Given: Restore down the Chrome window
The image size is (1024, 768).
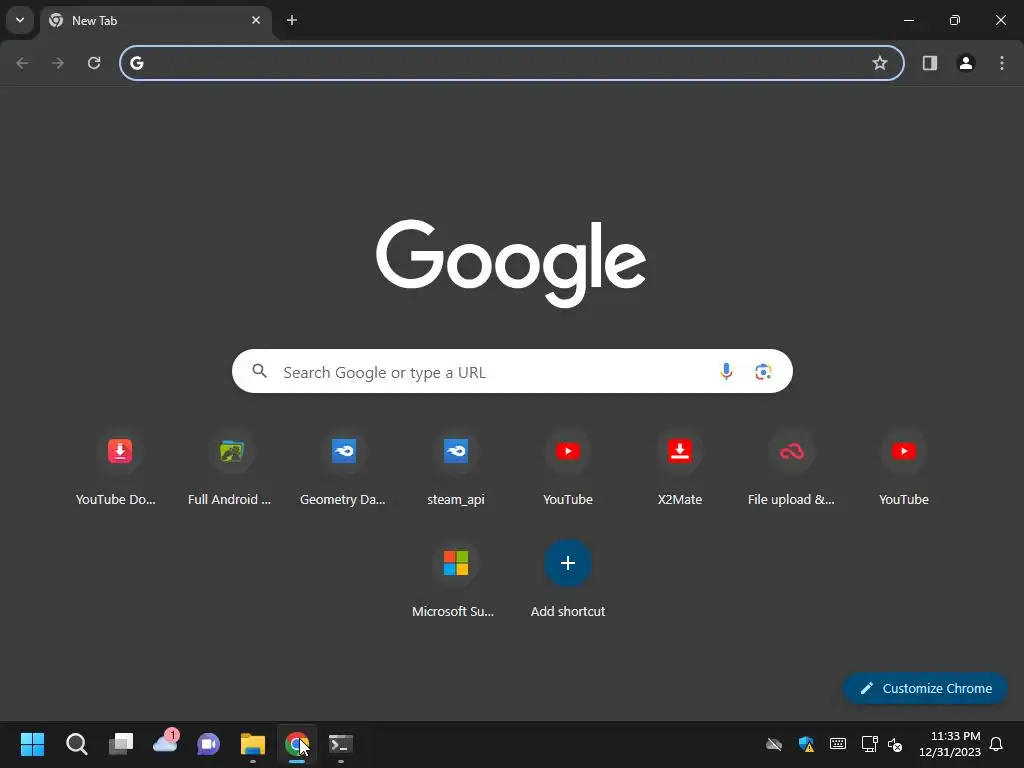Looking at the screenshot, I should [955, 20].
